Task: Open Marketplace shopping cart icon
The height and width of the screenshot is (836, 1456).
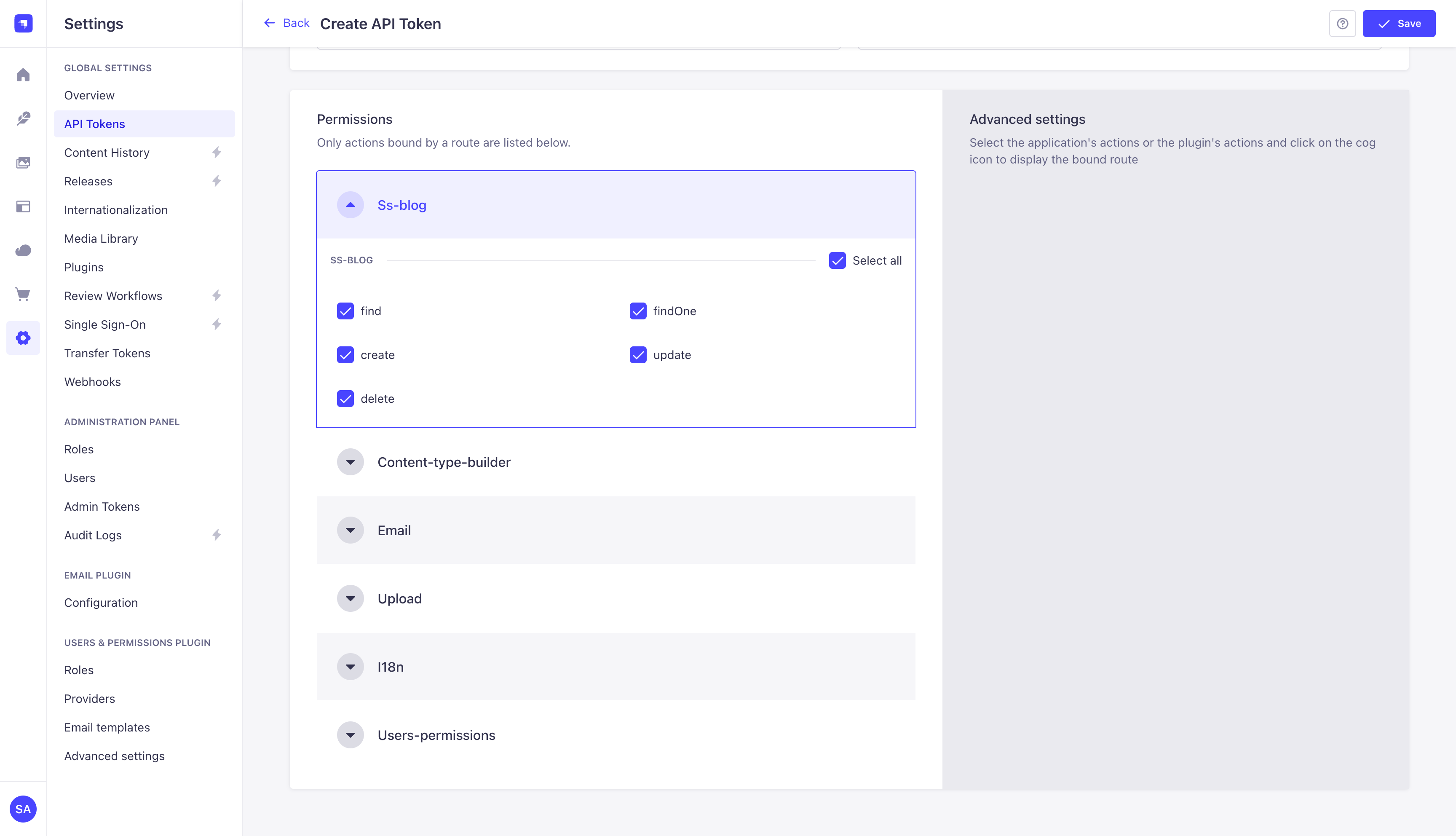Action: tap(23, 294)
